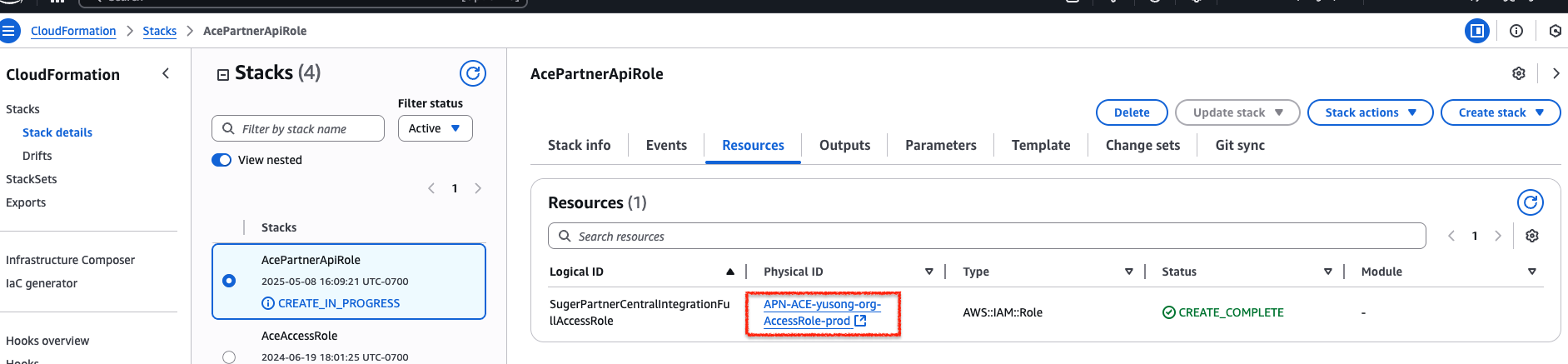The image size is (1568, 364).
Task: Click the info circle icon in header
Action: tap(1516, 31)
